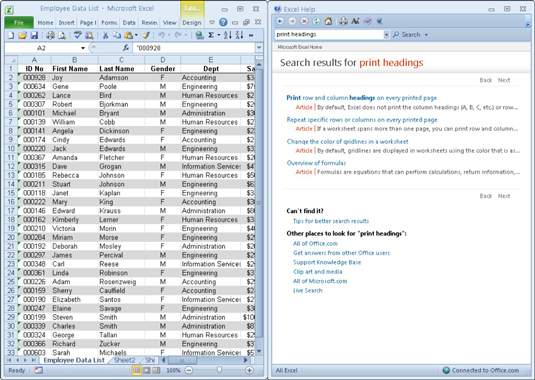This screenshot has height=380, width=535.
Task: Go to Help Home via the house icon
Action: point(328,21)
